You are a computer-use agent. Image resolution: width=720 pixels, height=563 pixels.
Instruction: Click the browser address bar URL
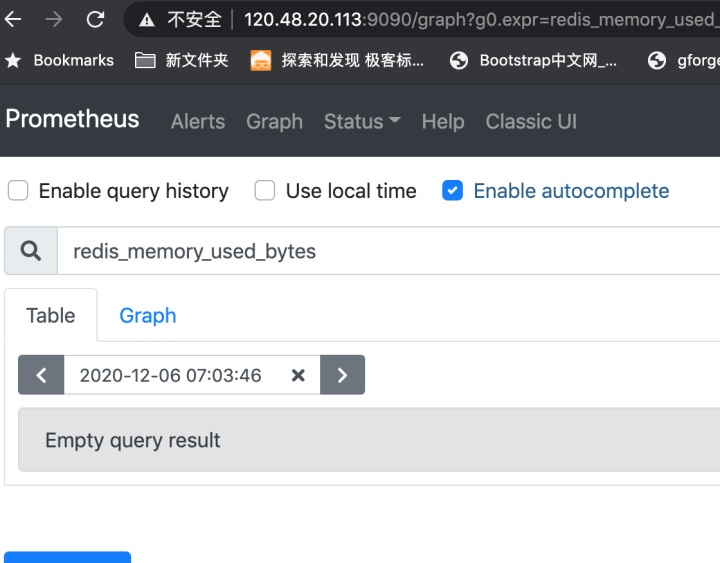tap(481, 20)
